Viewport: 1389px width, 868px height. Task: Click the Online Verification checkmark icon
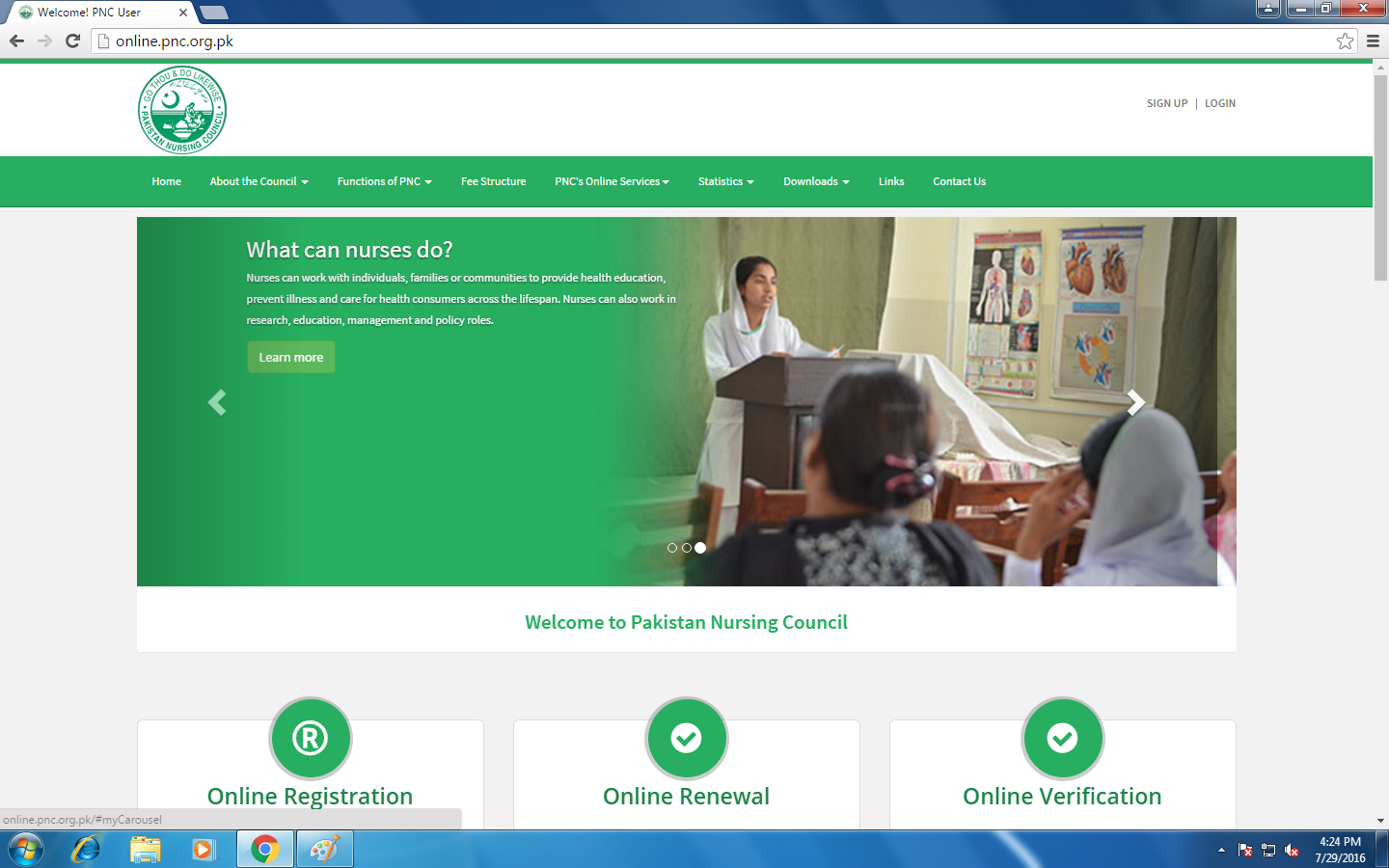[1063, 738]
